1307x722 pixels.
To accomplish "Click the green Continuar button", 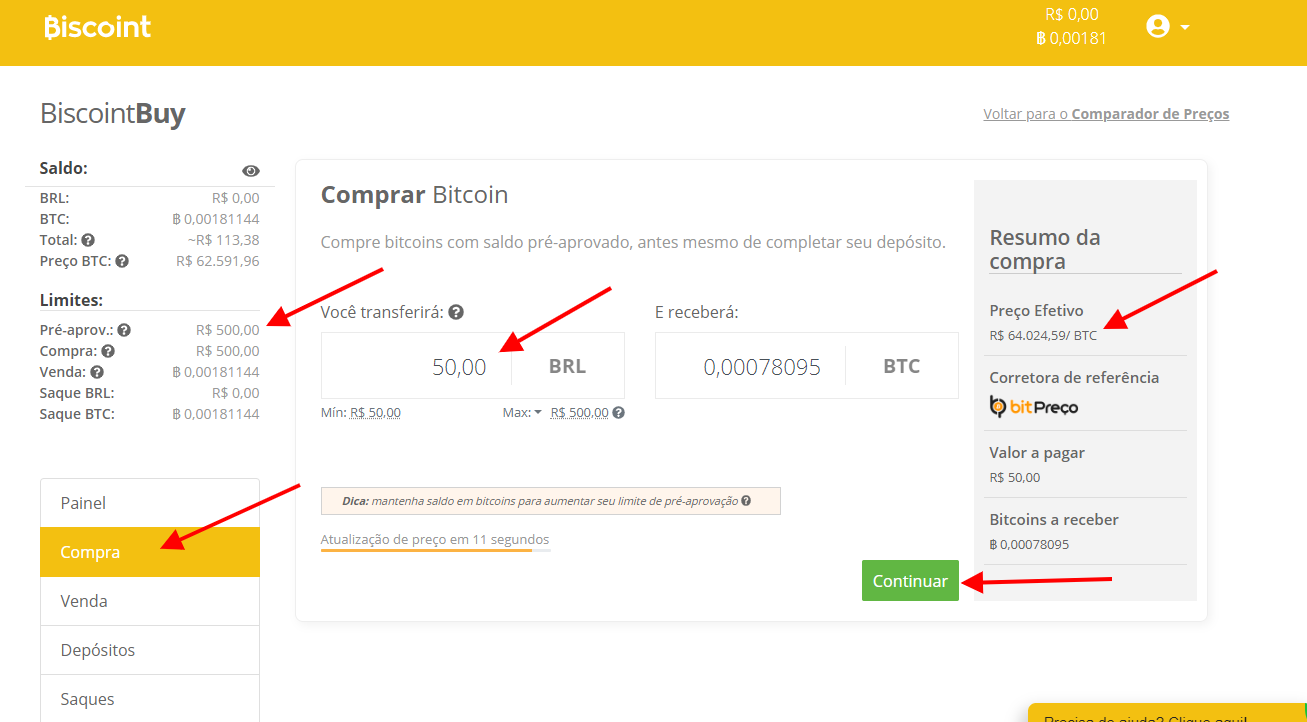I will (910, 581).
